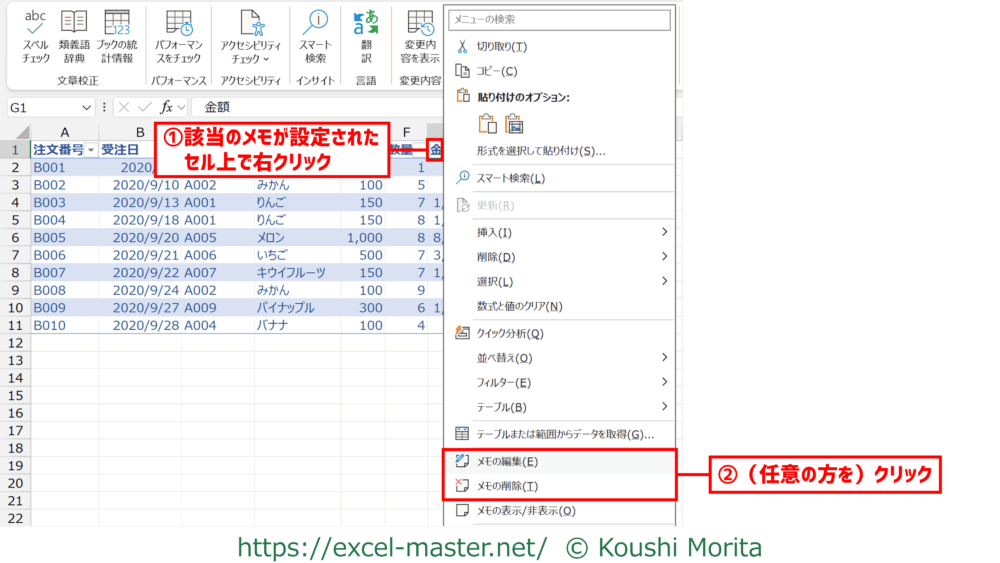Open the 注文番号 column filter dropdown
Screen dimensions: 1000x563
pos(91,150)
